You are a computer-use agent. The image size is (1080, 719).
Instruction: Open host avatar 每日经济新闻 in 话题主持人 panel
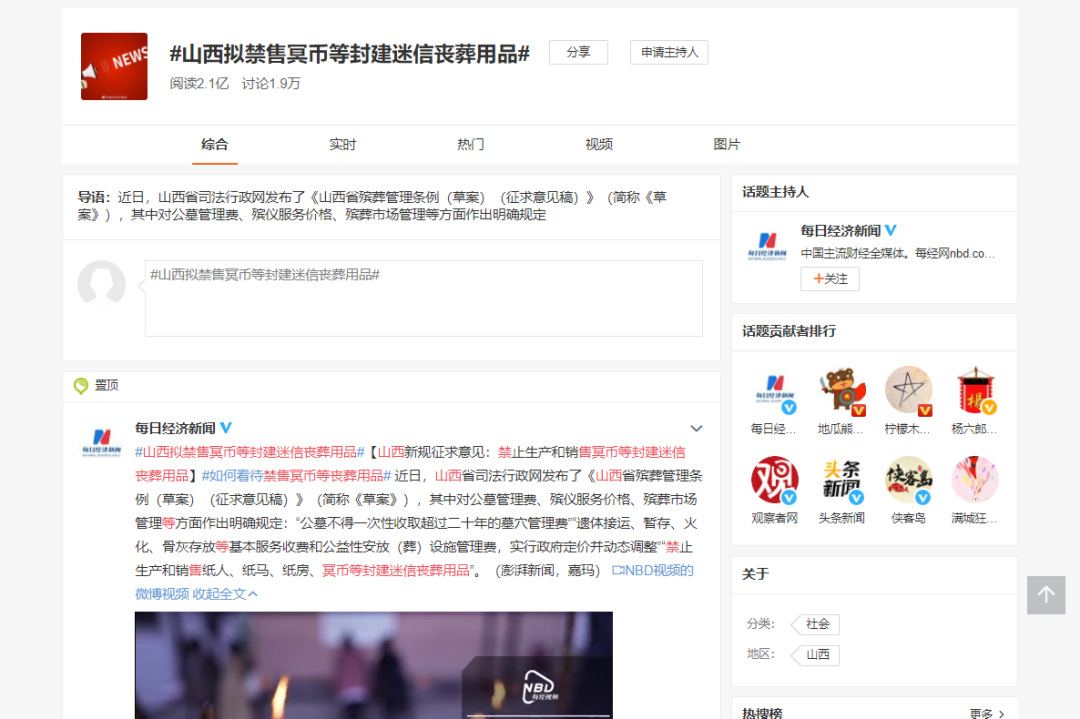tap(767, 245)
